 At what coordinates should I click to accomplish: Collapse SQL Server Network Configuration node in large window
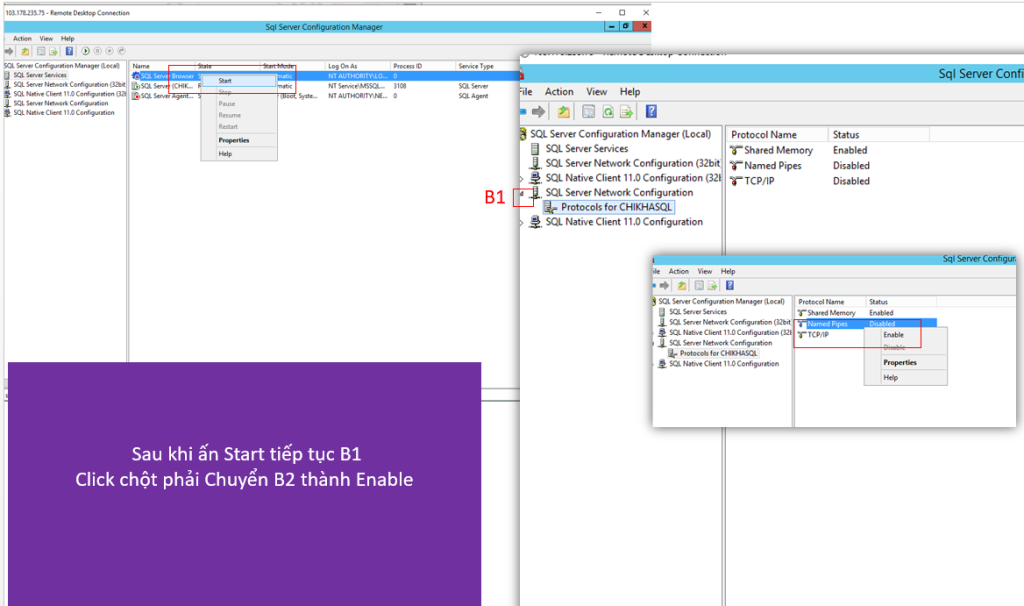(521, 193)
